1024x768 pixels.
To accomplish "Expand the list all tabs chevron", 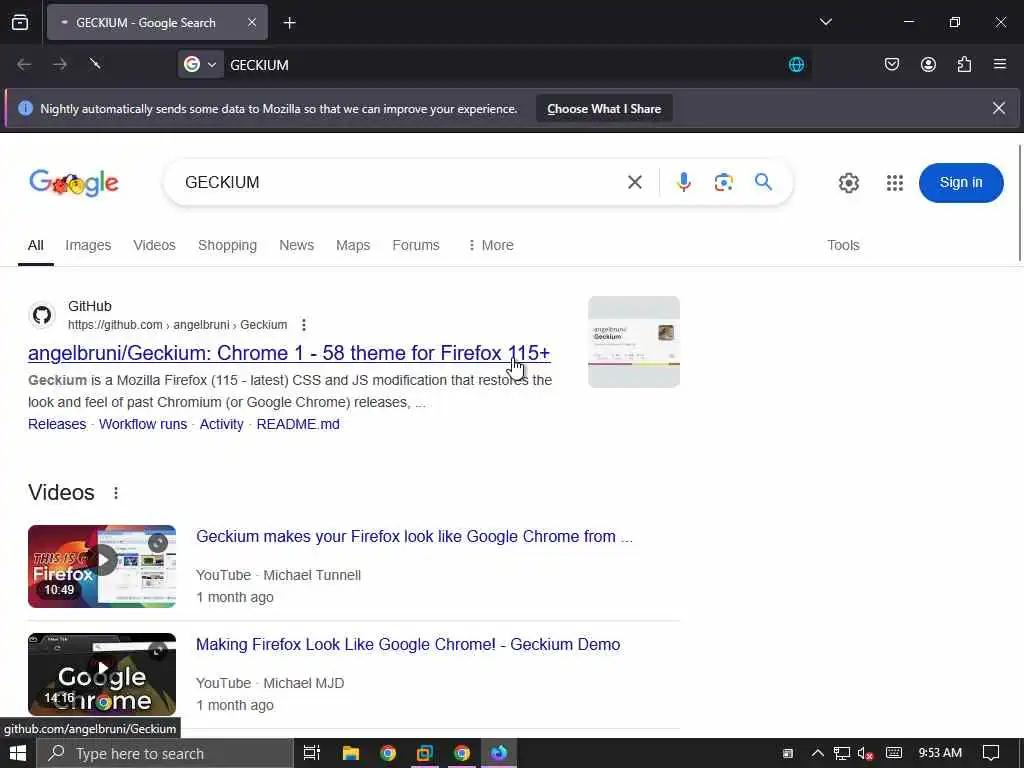I will (825, 22).
